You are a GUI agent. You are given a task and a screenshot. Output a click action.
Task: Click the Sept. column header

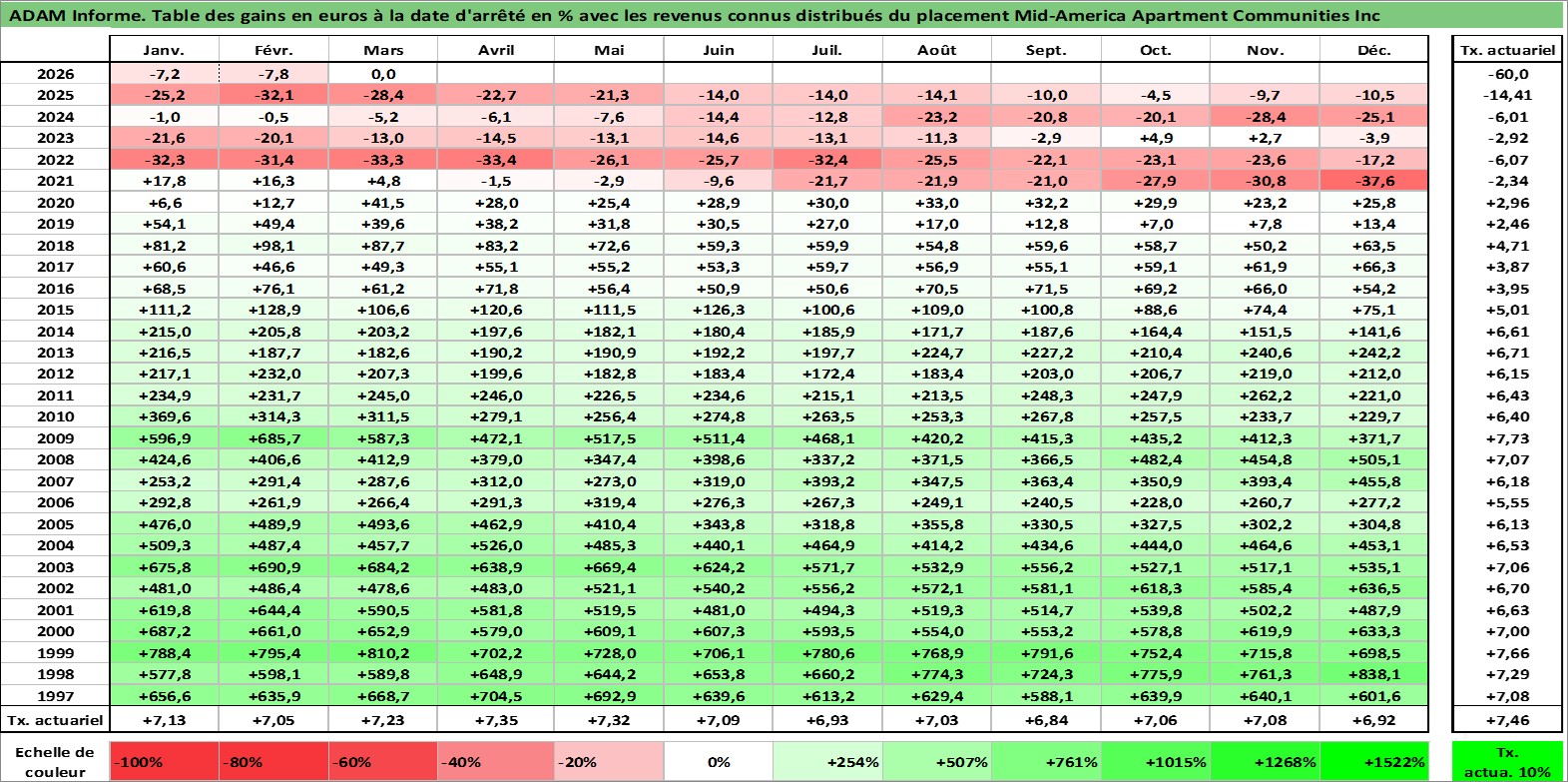click(x=1046, y=50)
